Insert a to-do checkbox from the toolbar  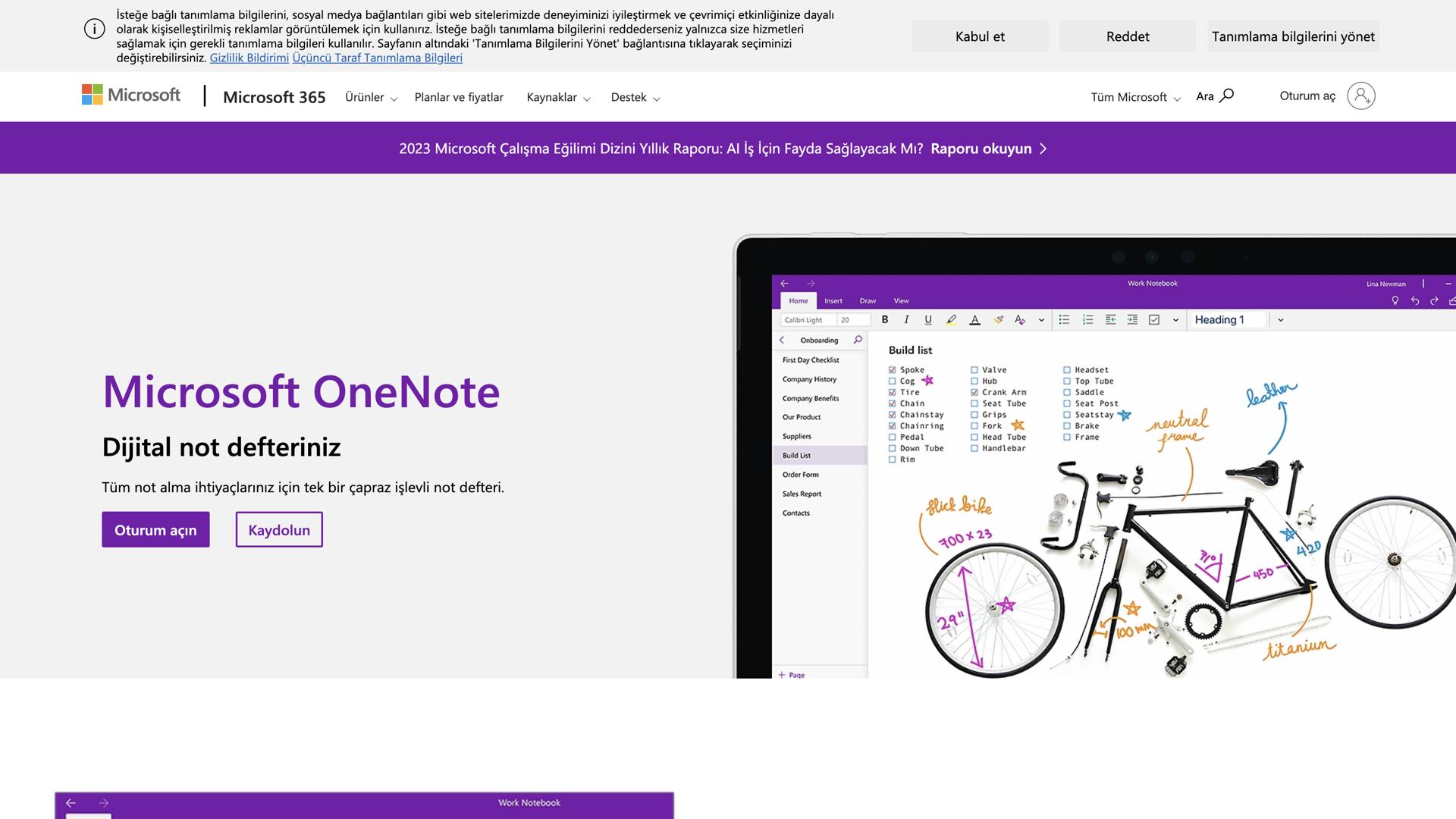click(x=1155, y=320)
